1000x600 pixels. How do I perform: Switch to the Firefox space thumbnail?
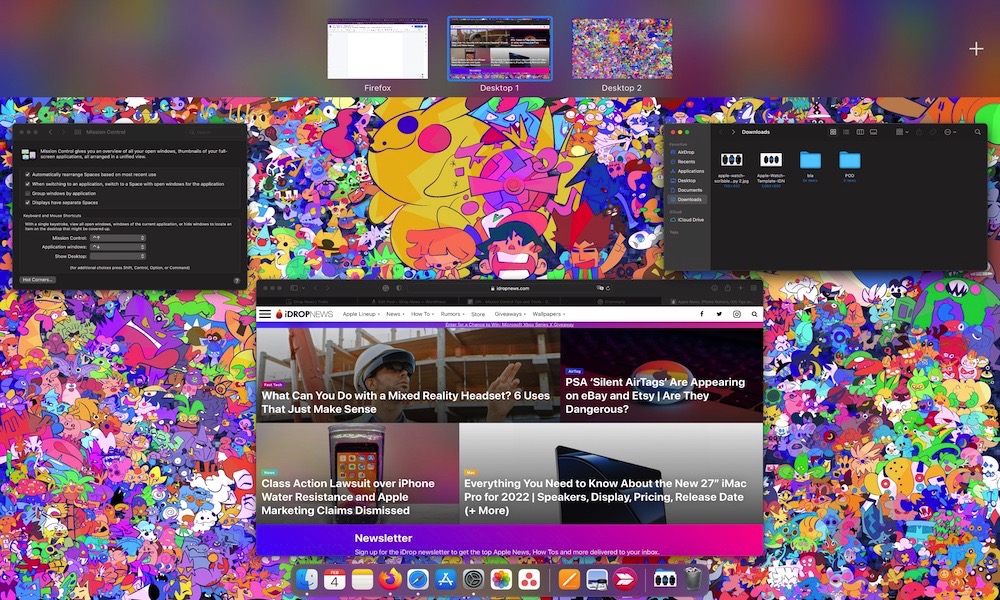[378, 49]
